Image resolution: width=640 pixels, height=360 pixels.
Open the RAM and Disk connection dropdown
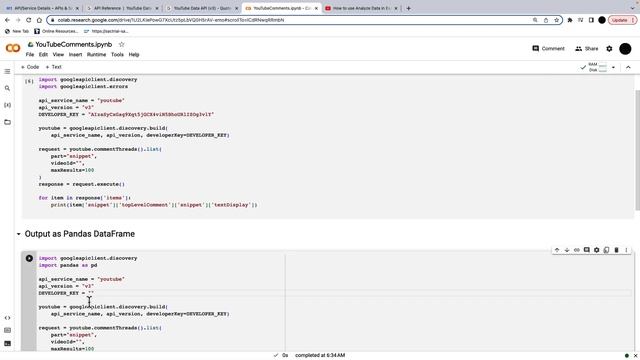613,67
